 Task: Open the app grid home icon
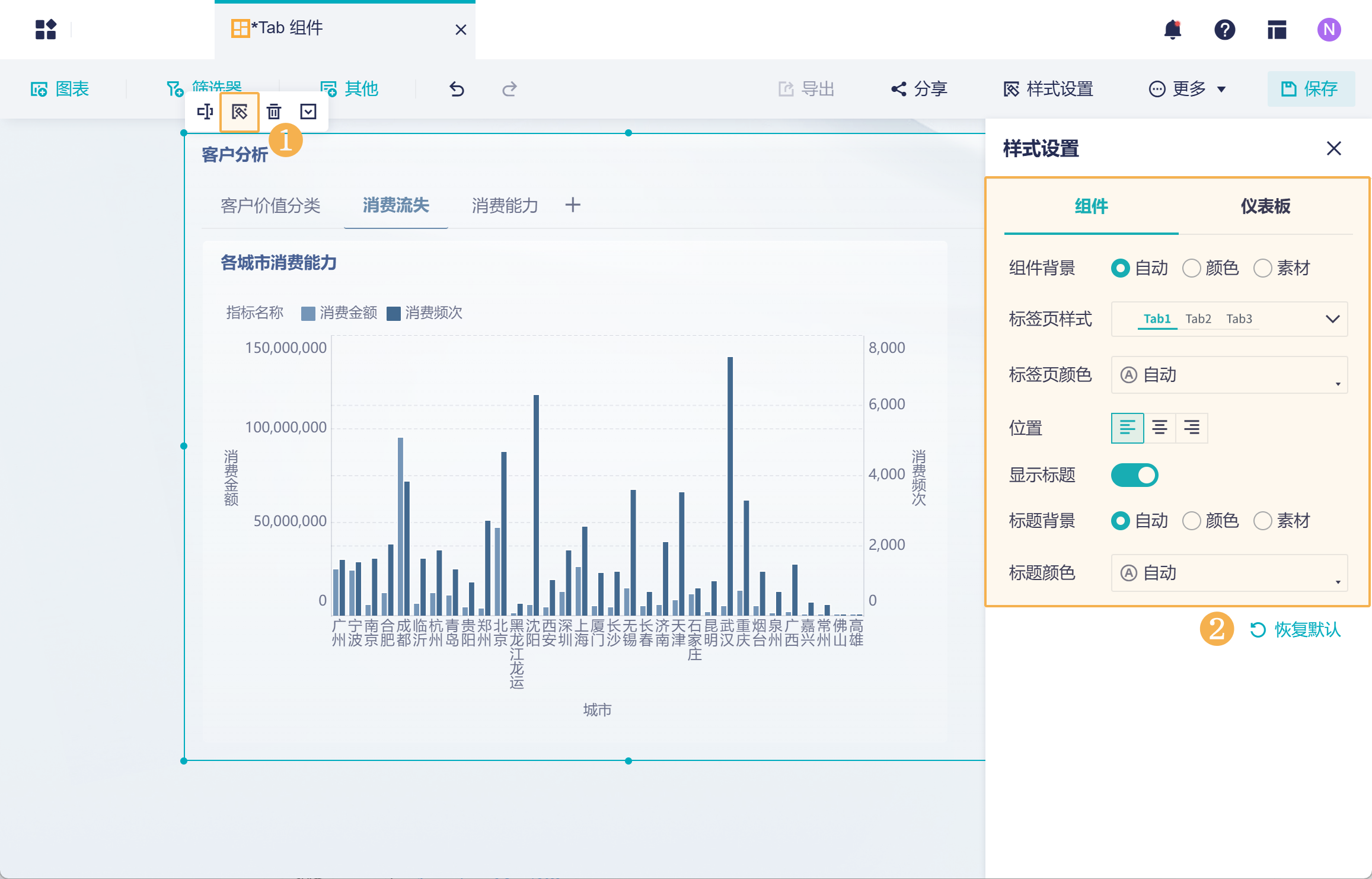coord(46,30)
